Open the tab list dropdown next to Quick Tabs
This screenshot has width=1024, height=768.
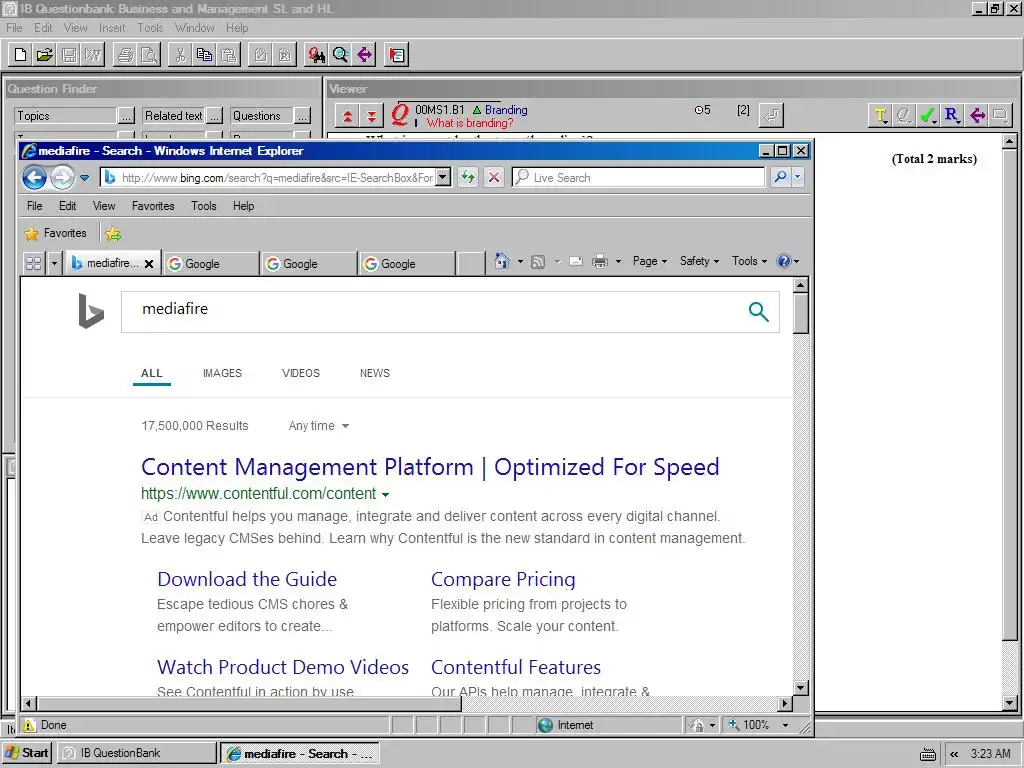(54, 263)
